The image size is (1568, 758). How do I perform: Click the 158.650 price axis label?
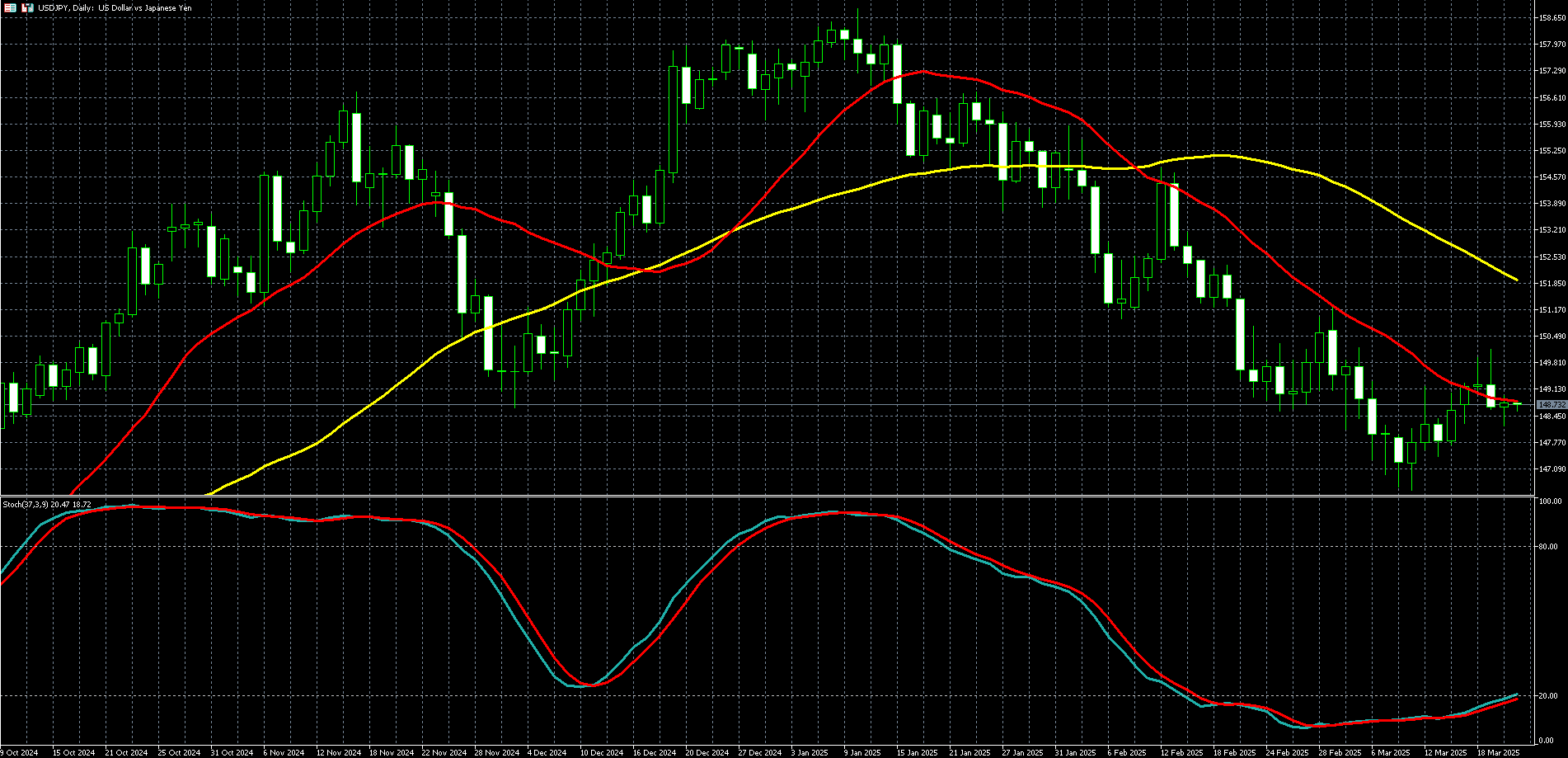[1552, 18]
